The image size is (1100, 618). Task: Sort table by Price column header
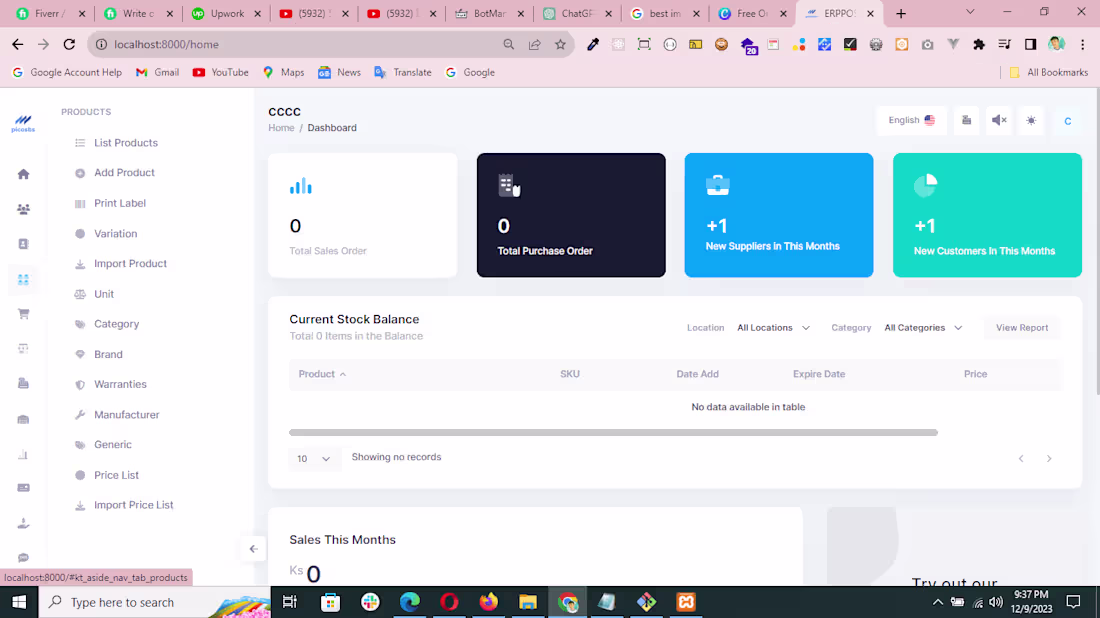click(975, 374)
